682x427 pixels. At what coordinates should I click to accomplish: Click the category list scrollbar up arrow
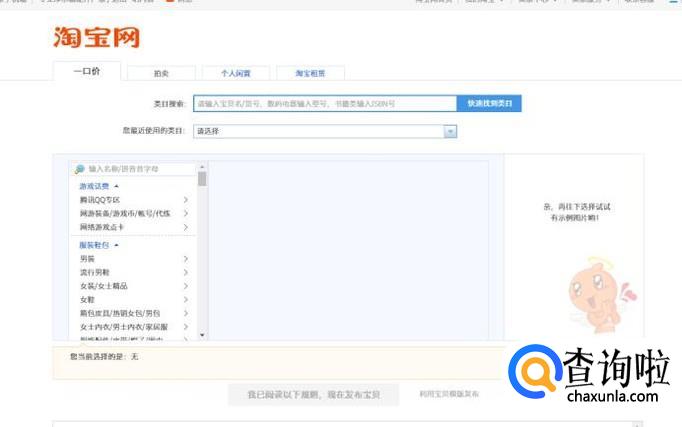click(x=202, y=167)
